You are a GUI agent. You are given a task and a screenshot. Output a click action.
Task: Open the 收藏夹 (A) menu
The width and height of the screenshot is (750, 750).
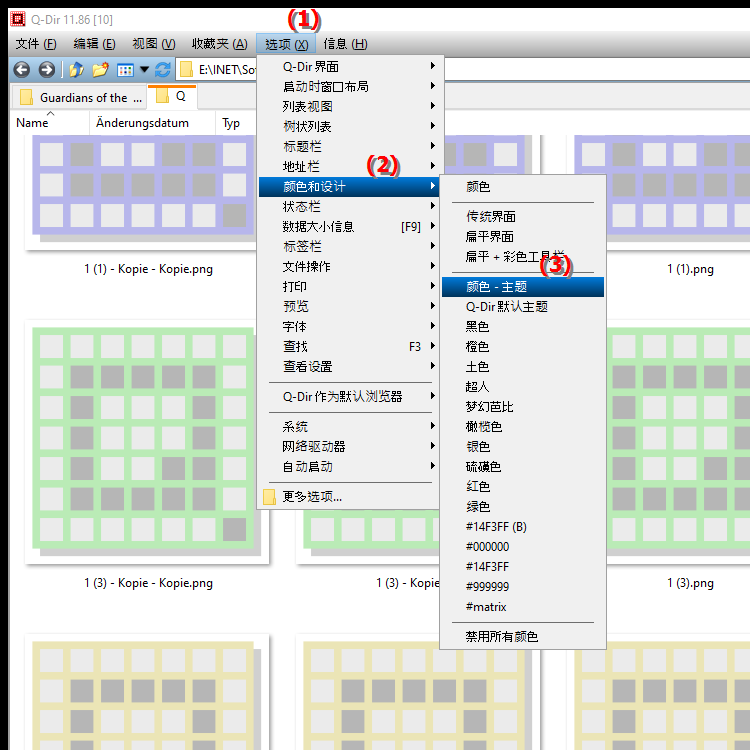tap(220, 44)
